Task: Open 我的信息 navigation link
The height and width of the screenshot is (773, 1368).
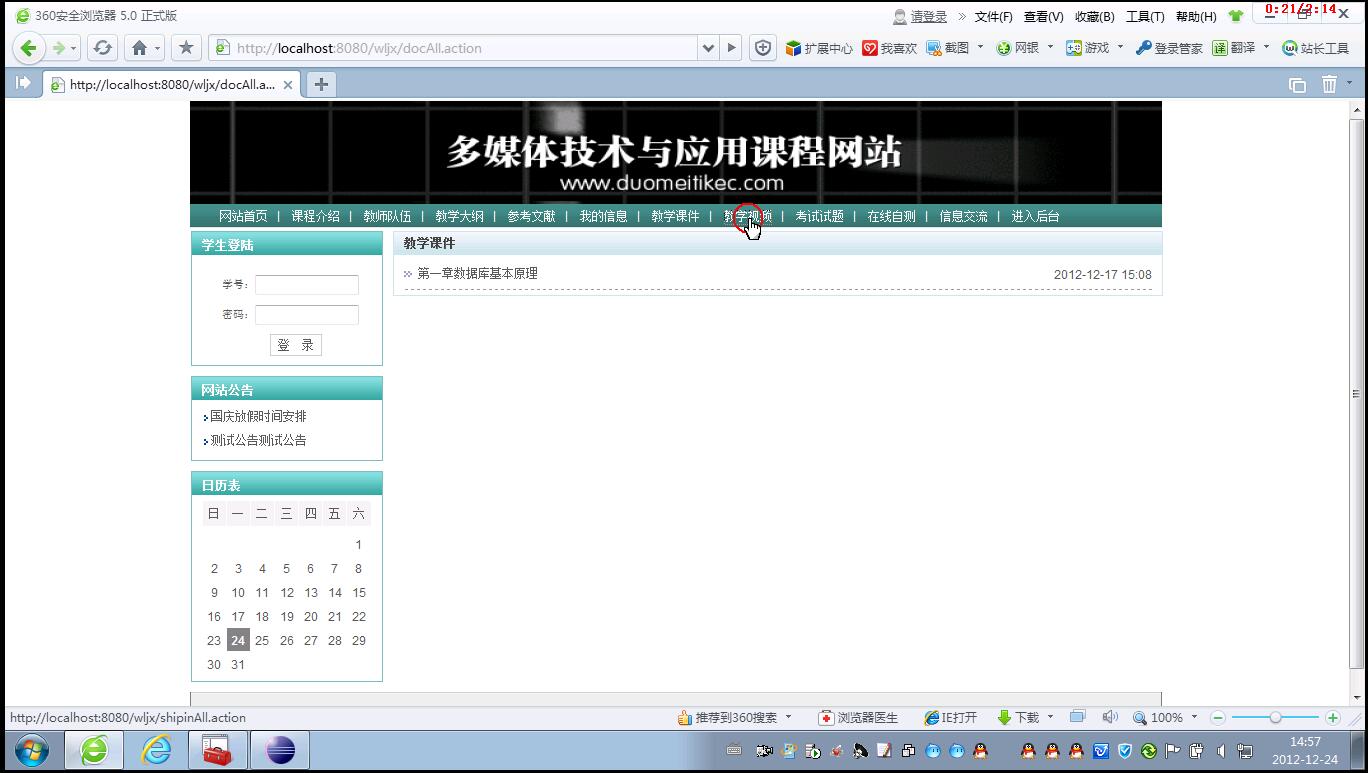Action: tap(603, 216)
